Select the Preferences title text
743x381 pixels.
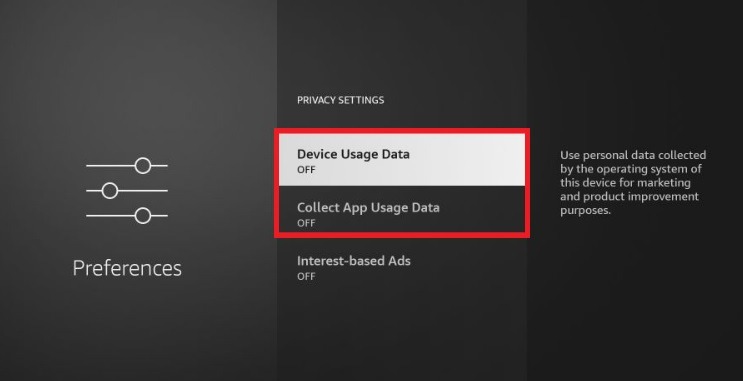click(x=127, y=268)
